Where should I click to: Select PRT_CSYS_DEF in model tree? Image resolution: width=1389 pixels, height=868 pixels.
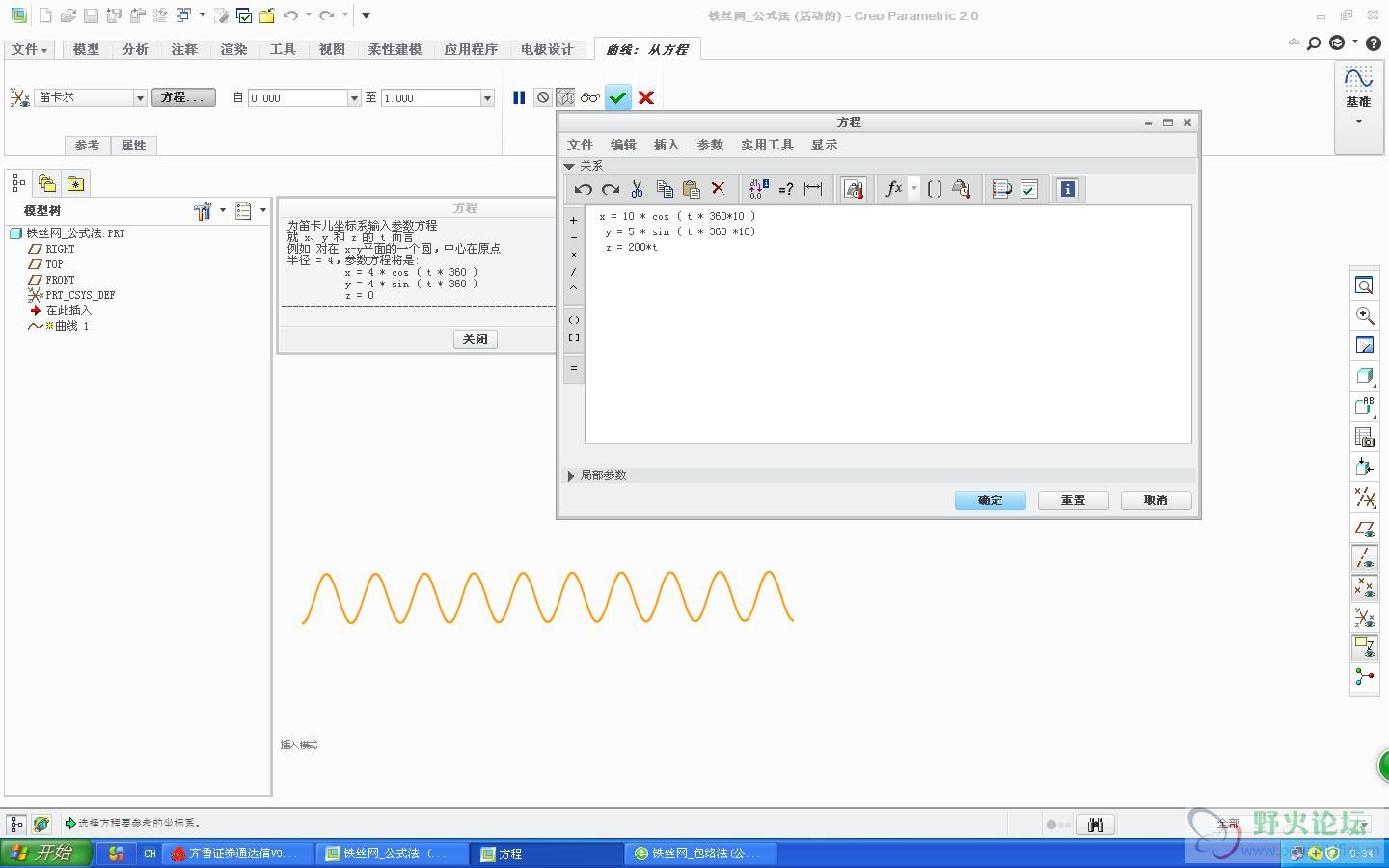pos(80,295)
